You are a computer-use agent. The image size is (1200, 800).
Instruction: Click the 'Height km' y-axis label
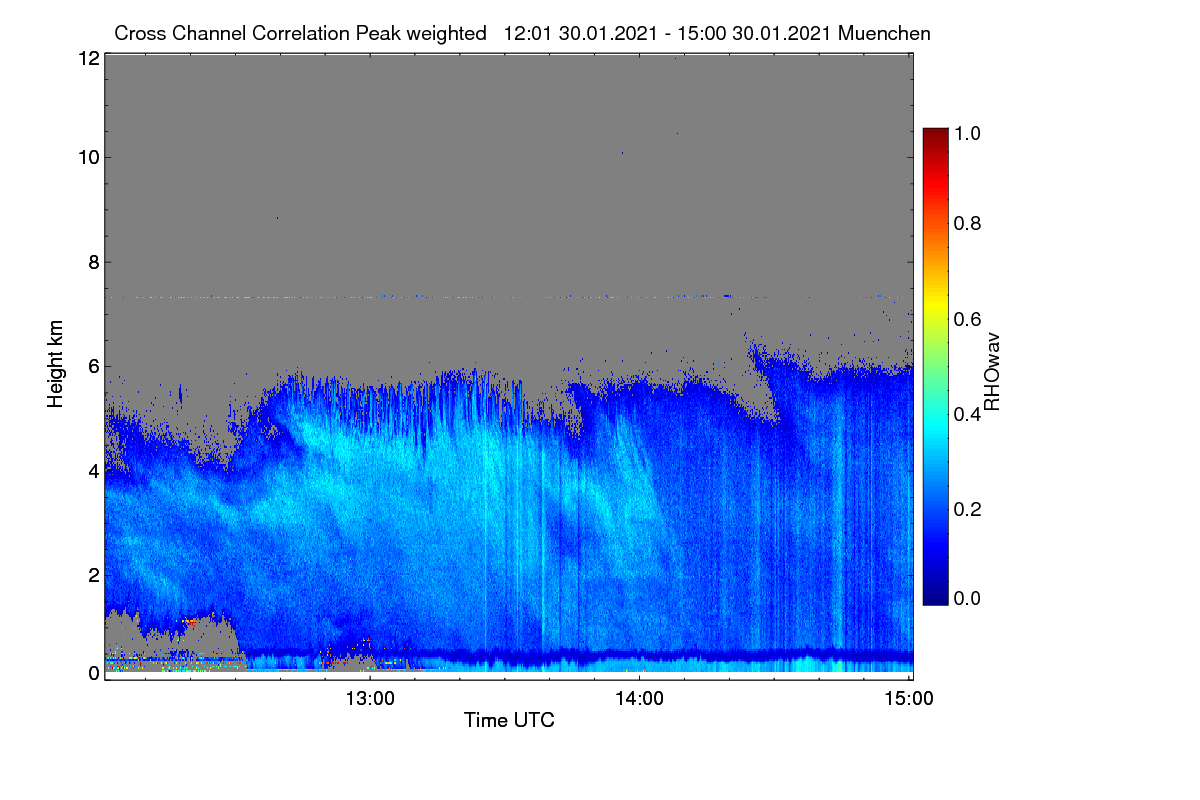56,365
